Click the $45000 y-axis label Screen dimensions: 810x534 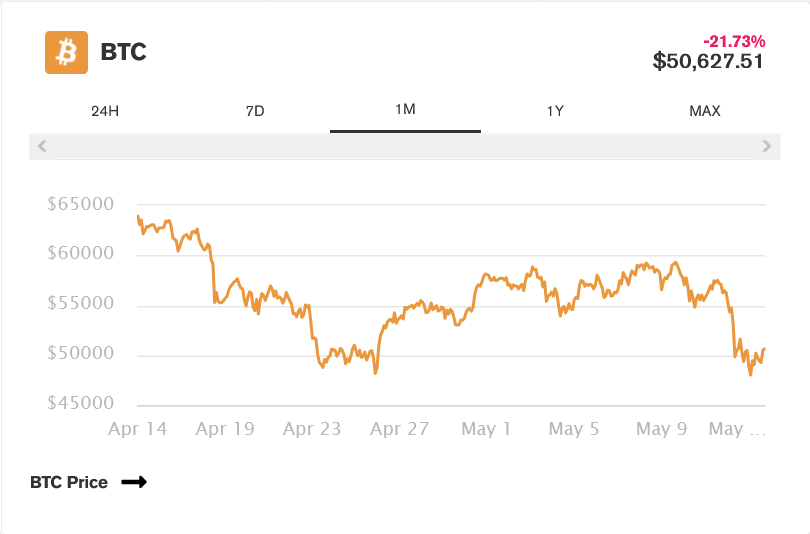(x=81, y=404)
